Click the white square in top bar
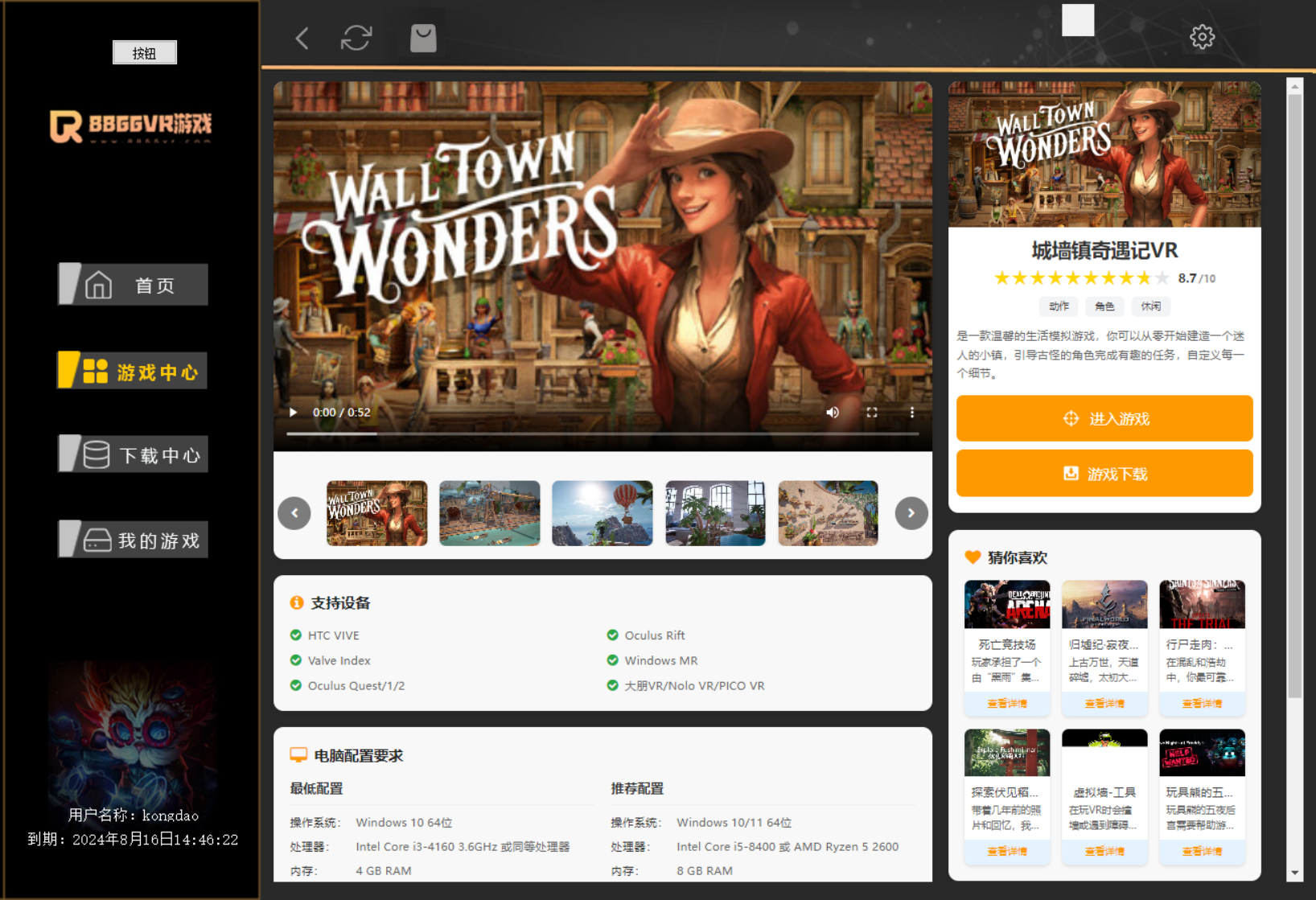 pyautogui.click(x=1078, y=20)
